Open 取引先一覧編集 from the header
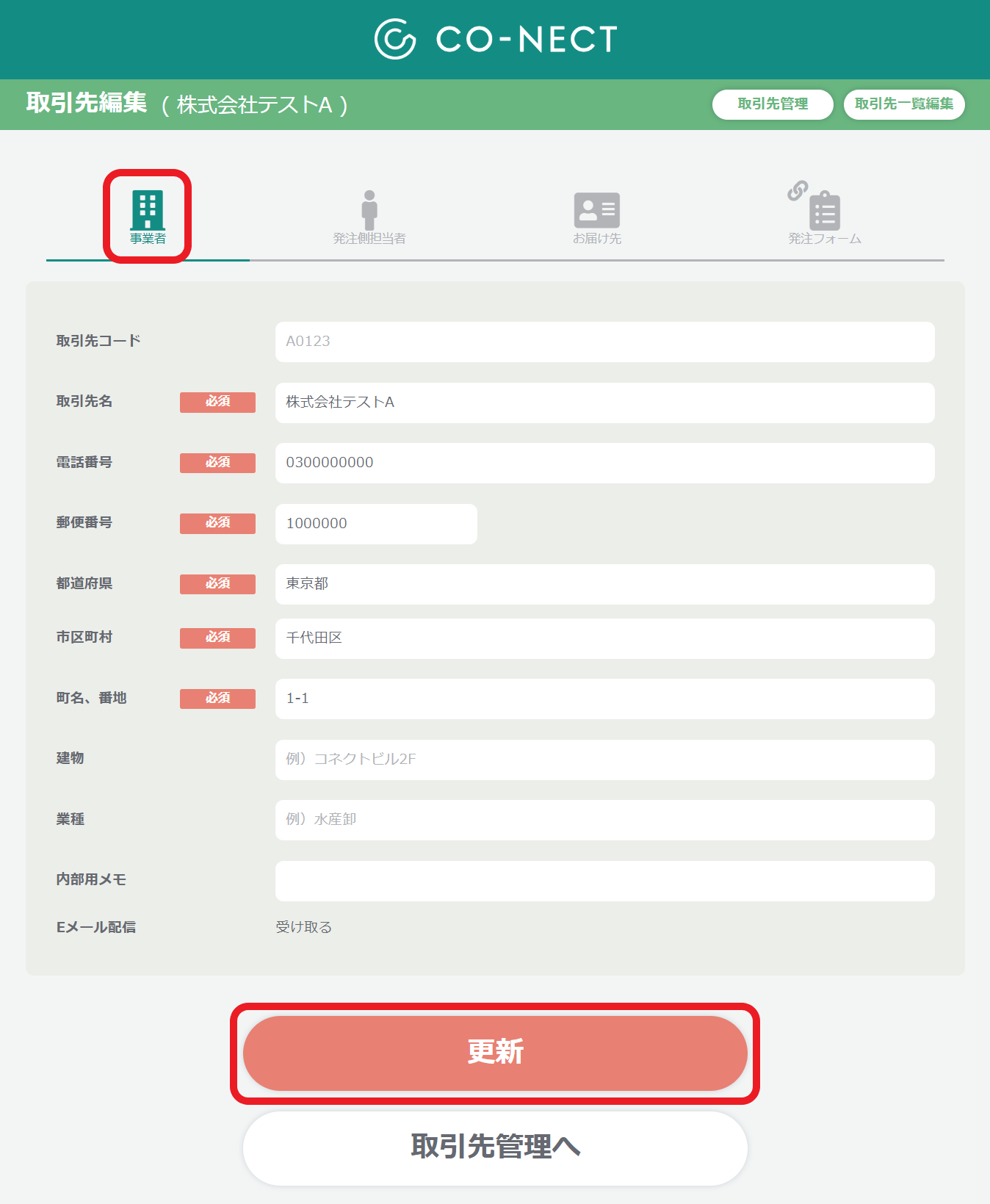Image resolution: width=990 pixels, height=1204 pixels. (x=904, y=104)
